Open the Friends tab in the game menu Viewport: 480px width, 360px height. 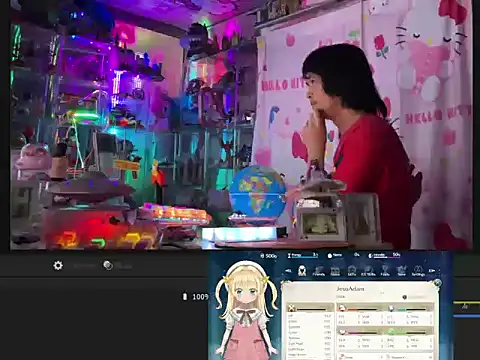[319, 271]
